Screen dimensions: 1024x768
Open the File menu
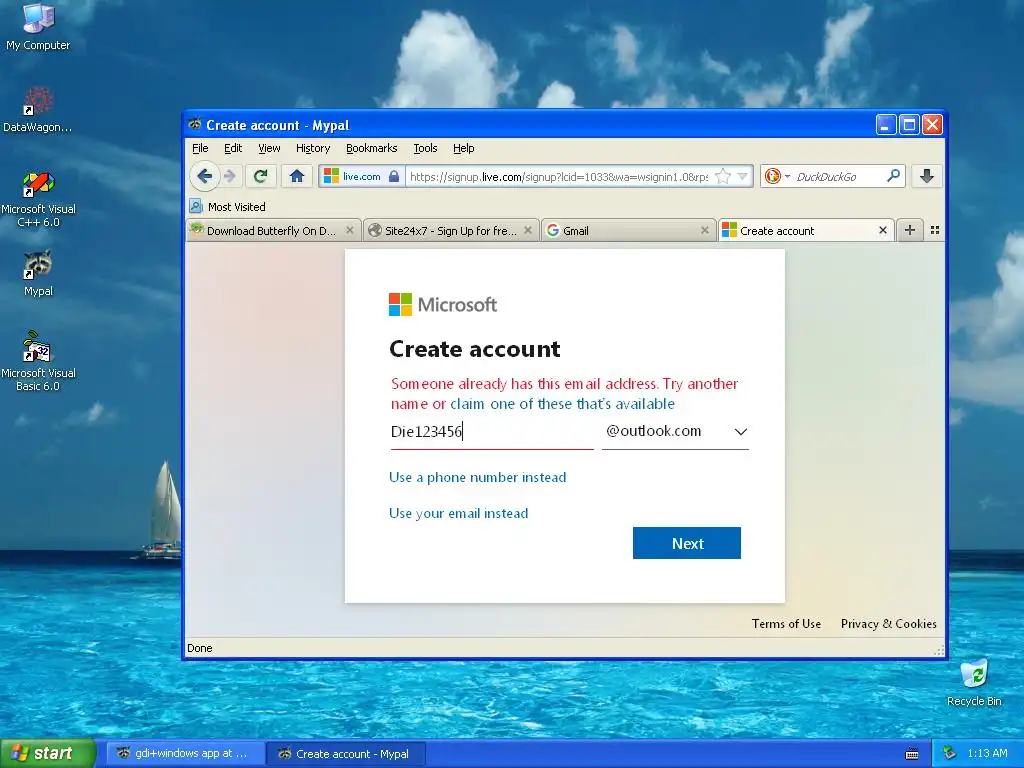pos(200,148)
